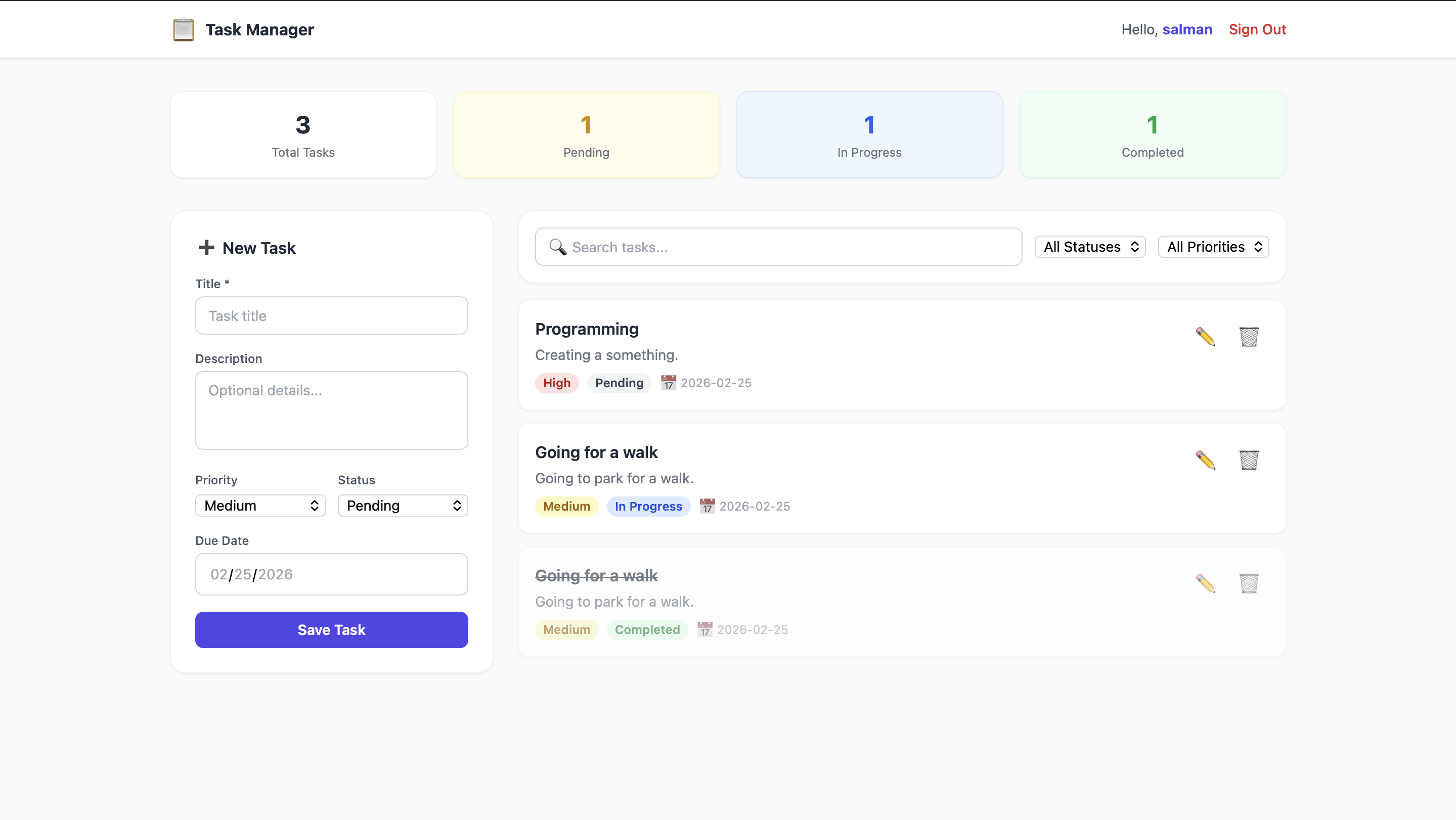Click the Task Manager title
Screen dimensions: 1456x820
[259, 29]
